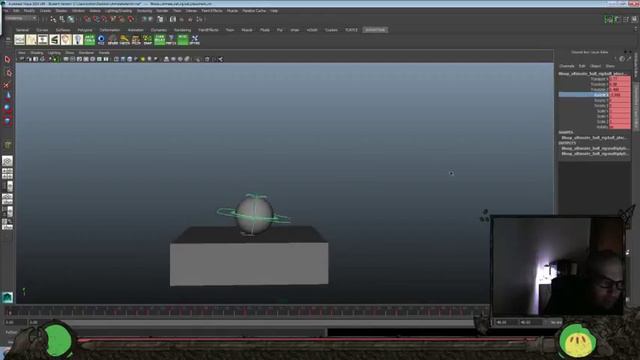Open the viewport Lighting menu

click(x=54, y=53)
